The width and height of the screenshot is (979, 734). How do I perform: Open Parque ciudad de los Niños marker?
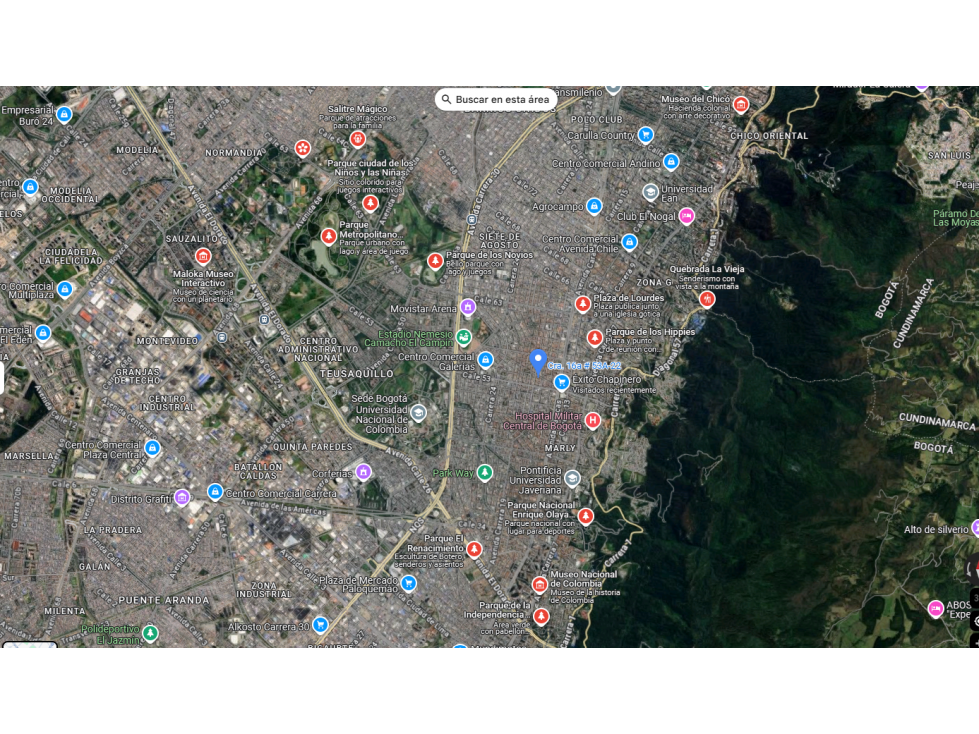pyautogui.click(x=370, y=203)
